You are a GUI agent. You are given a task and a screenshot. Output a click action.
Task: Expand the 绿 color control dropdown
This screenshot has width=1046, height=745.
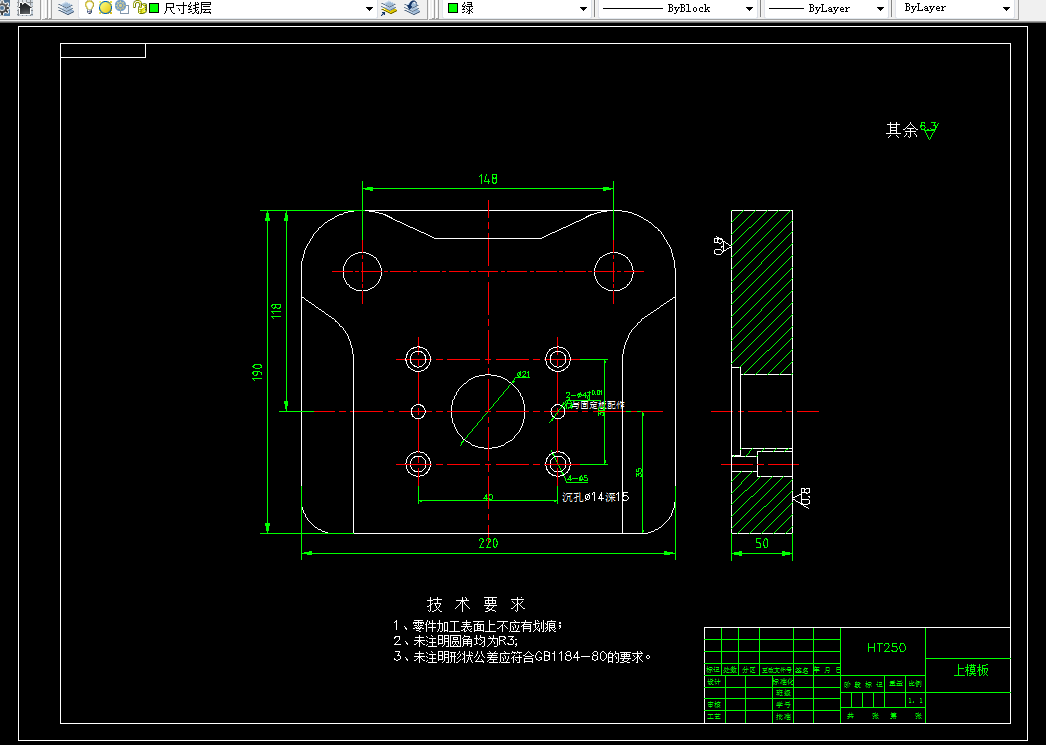tap(584, 9)
